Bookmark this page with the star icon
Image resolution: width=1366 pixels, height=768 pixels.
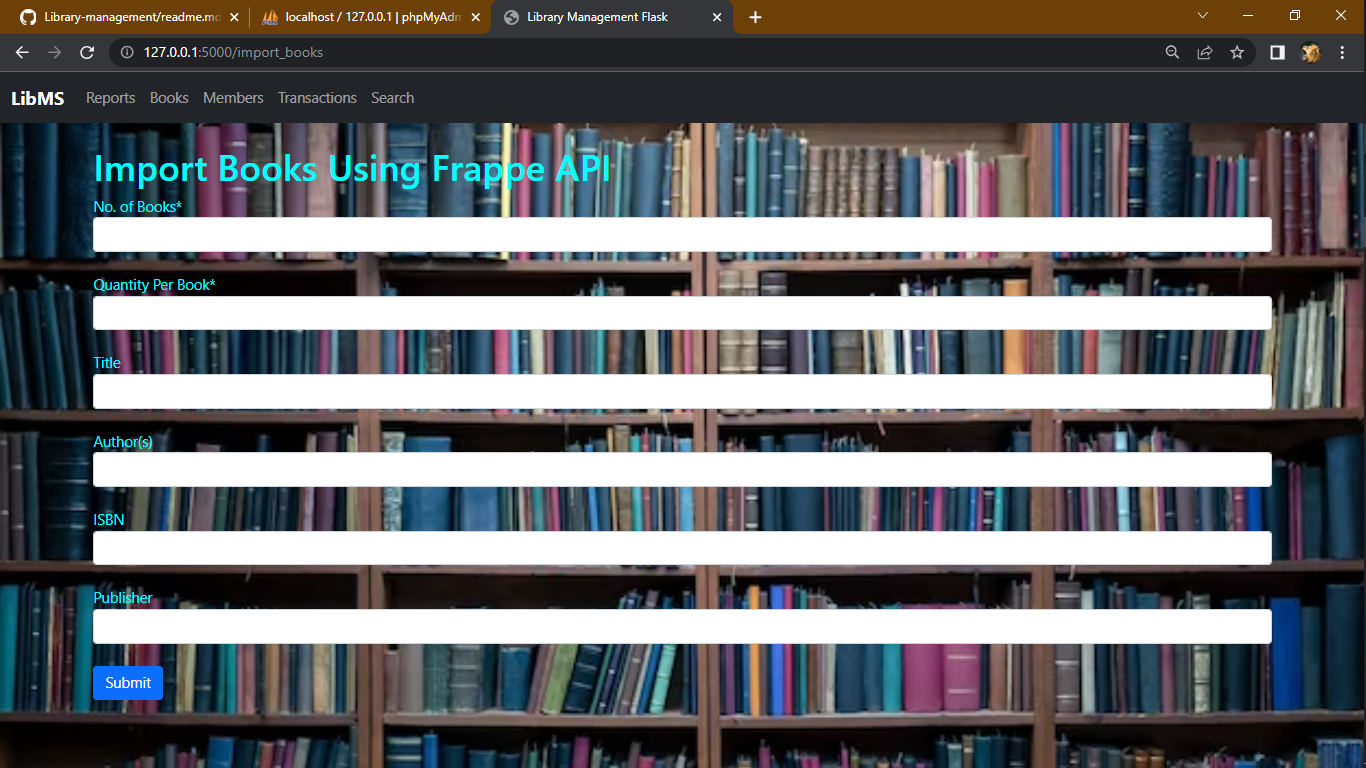(x=1237, y=52)
